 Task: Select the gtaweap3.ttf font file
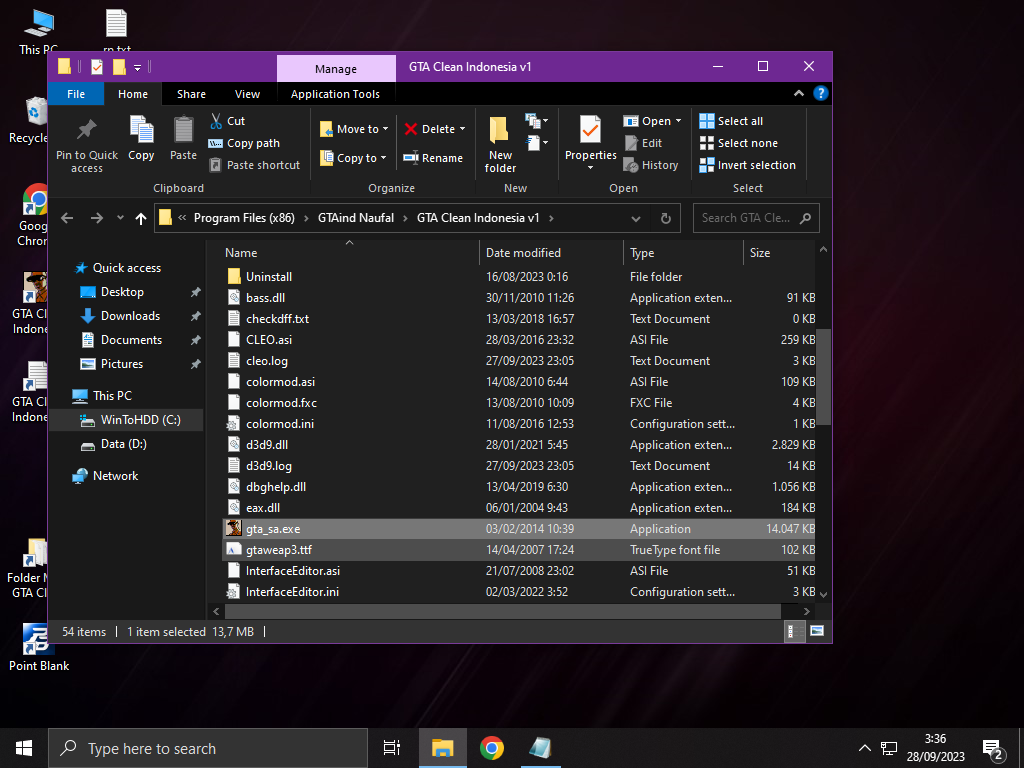pyautogui.click(x=519, y=550)
